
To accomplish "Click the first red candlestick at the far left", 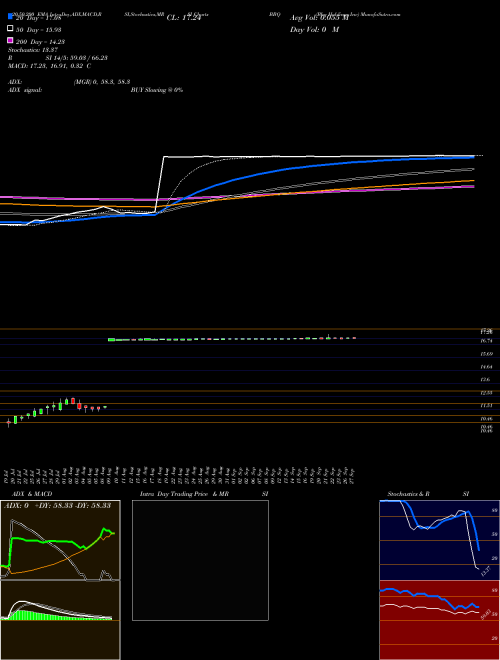I will pyautogui.click(x=8, y=422).
